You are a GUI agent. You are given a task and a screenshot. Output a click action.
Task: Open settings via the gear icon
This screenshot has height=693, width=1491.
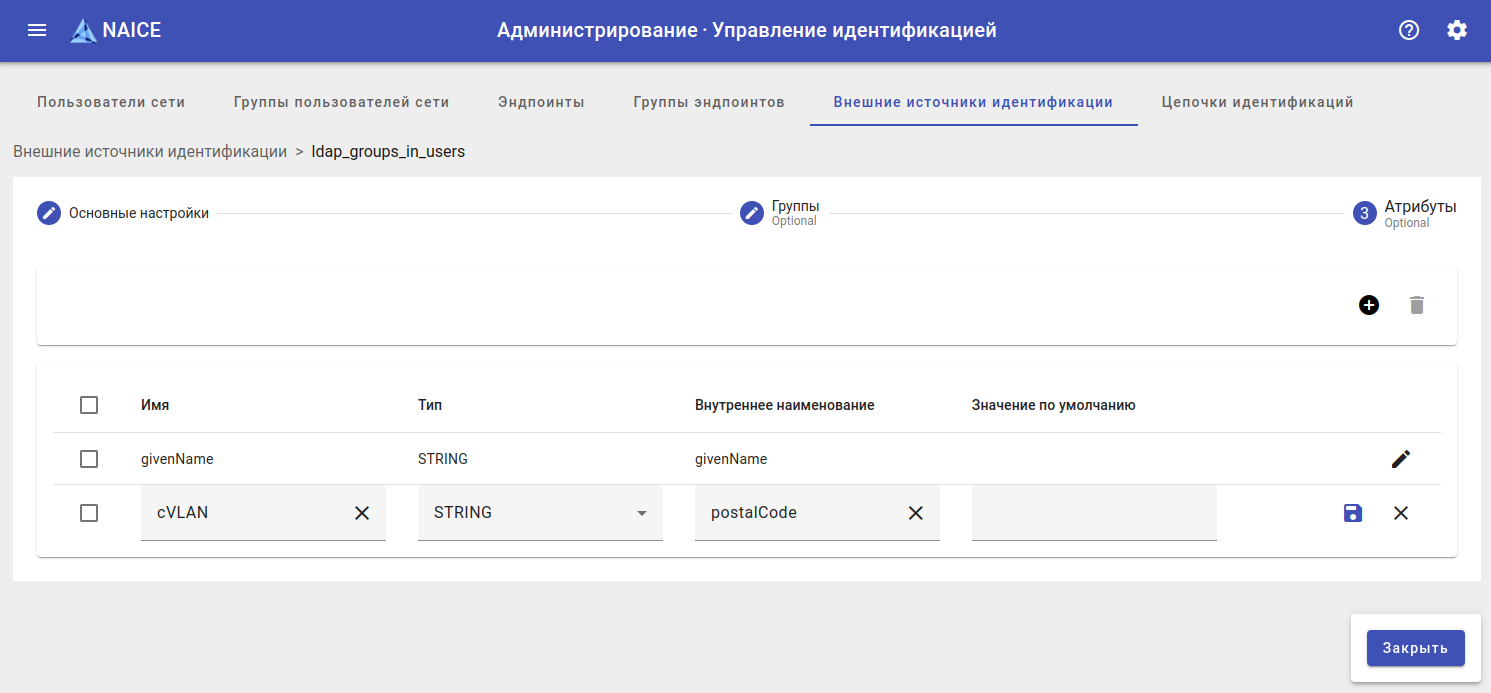click(x=1457, y=30)
